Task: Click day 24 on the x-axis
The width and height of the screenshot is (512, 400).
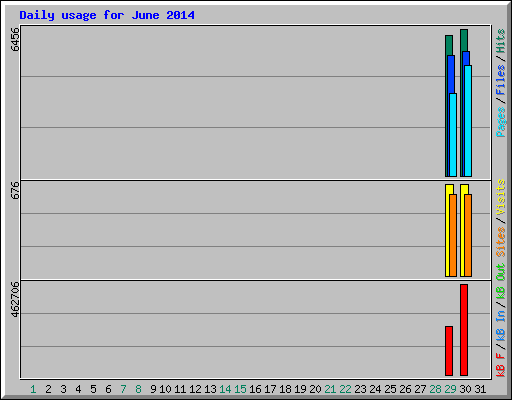Action: (375, 389)
